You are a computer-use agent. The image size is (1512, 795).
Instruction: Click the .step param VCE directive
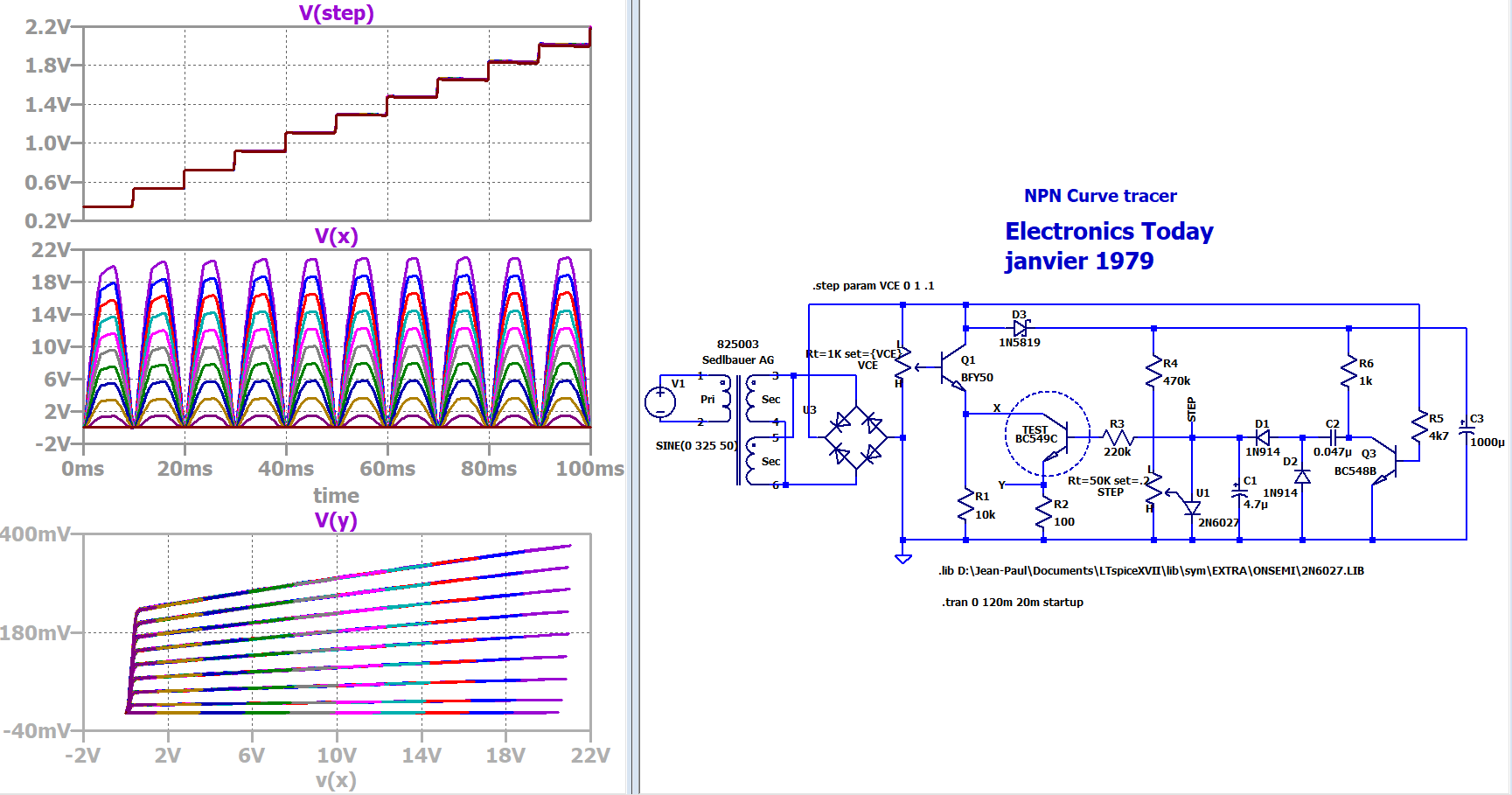click(873, 286)
